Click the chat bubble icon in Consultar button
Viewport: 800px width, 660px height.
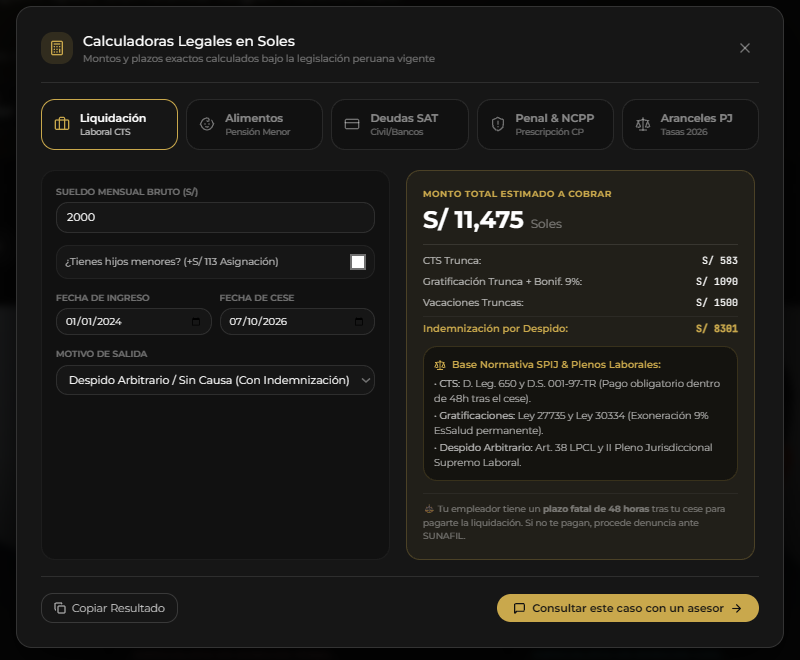[519, 608]
